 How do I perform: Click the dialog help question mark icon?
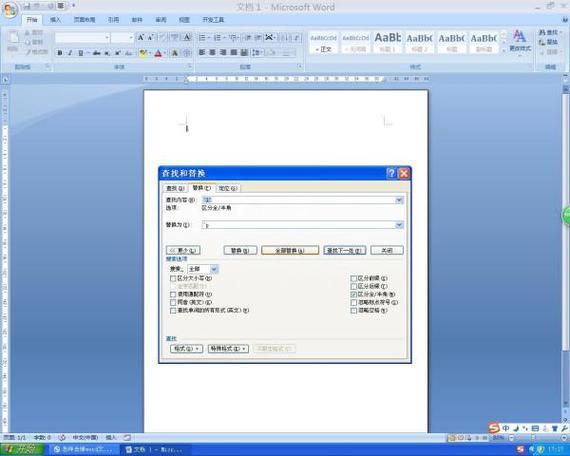[391, 173]
